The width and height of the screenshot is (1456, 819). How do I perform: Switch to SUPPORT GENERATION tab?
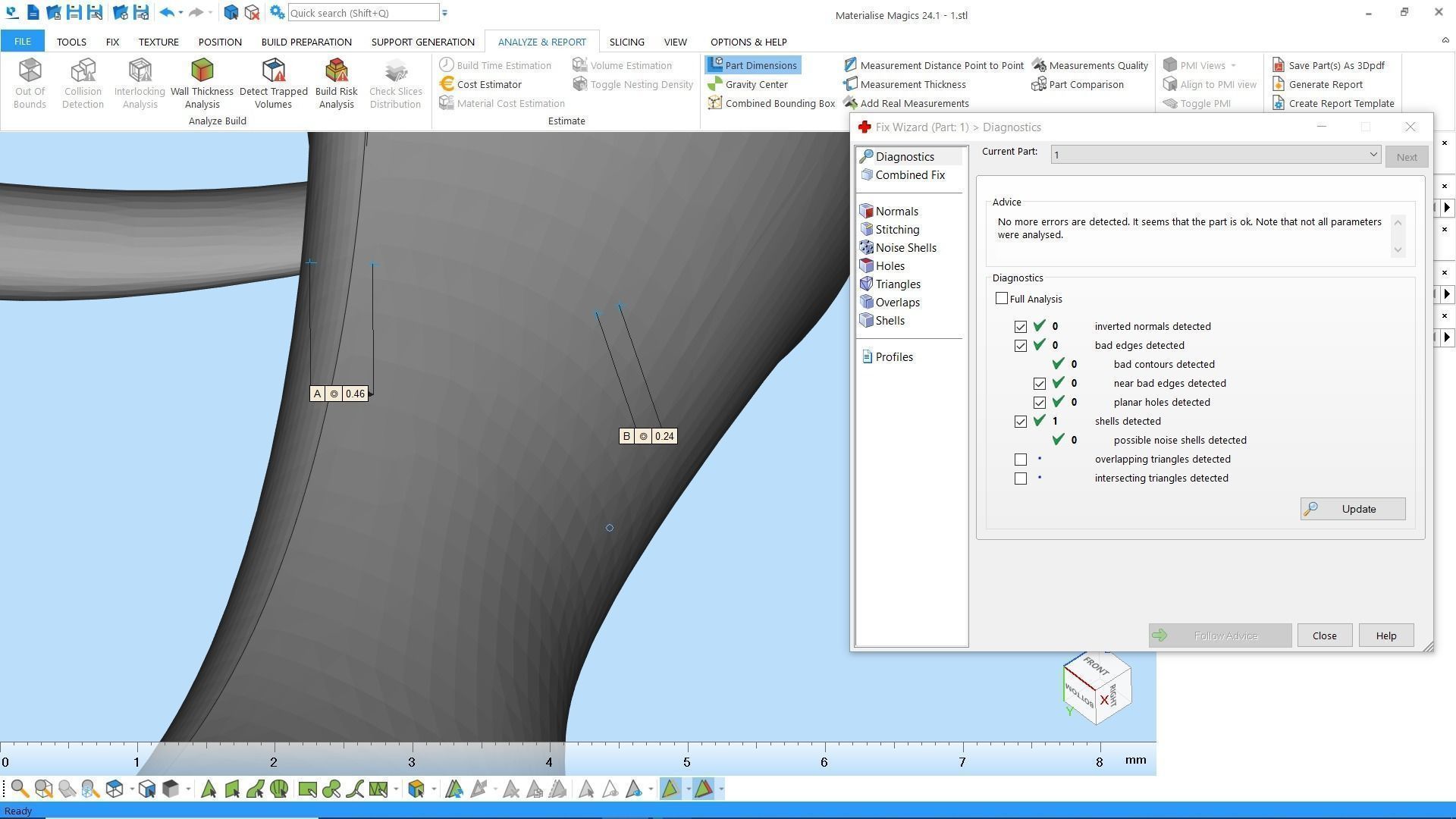422,42
